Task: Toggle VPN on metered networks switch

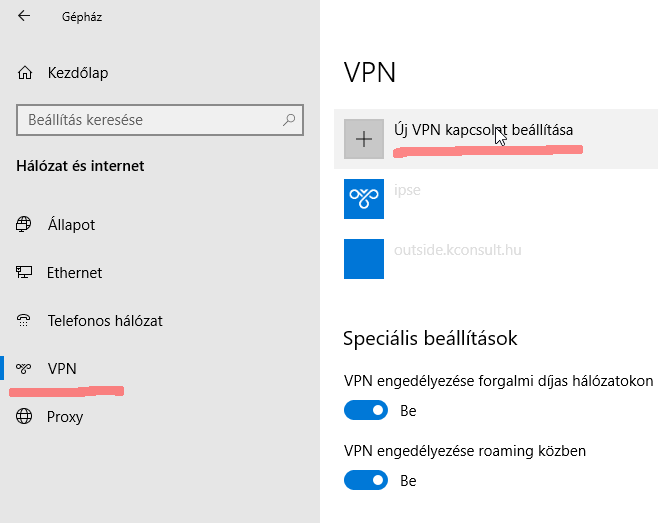Action: point(366,410)
